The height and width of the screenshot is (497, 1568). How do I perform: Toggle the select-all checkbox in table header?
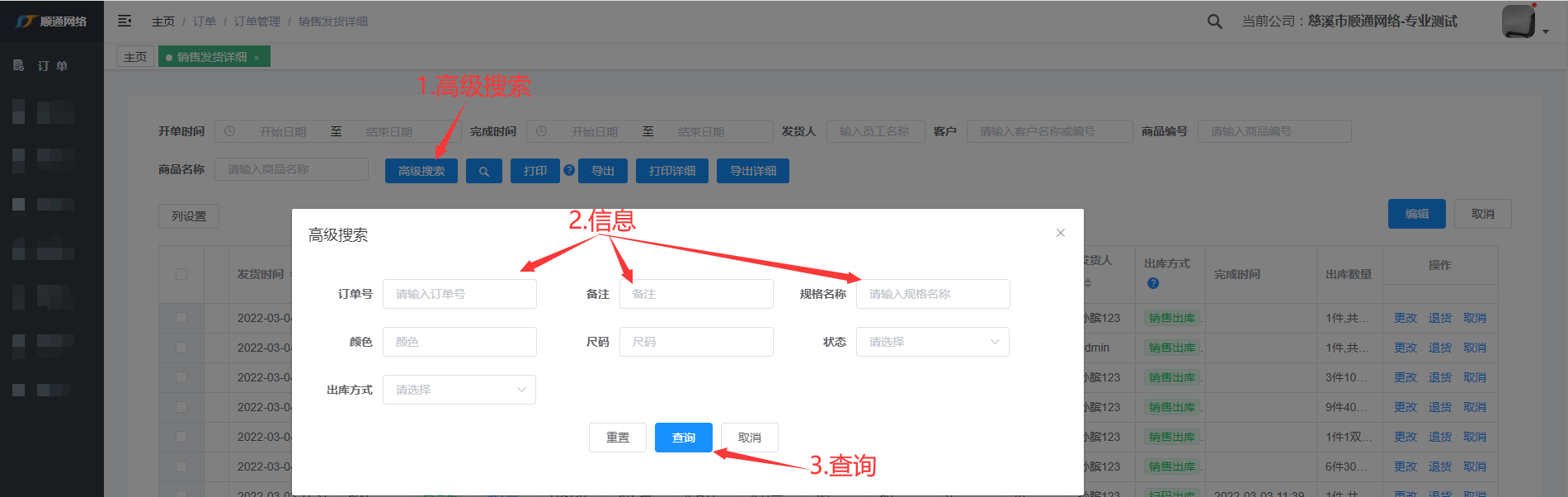click(181, 274)
